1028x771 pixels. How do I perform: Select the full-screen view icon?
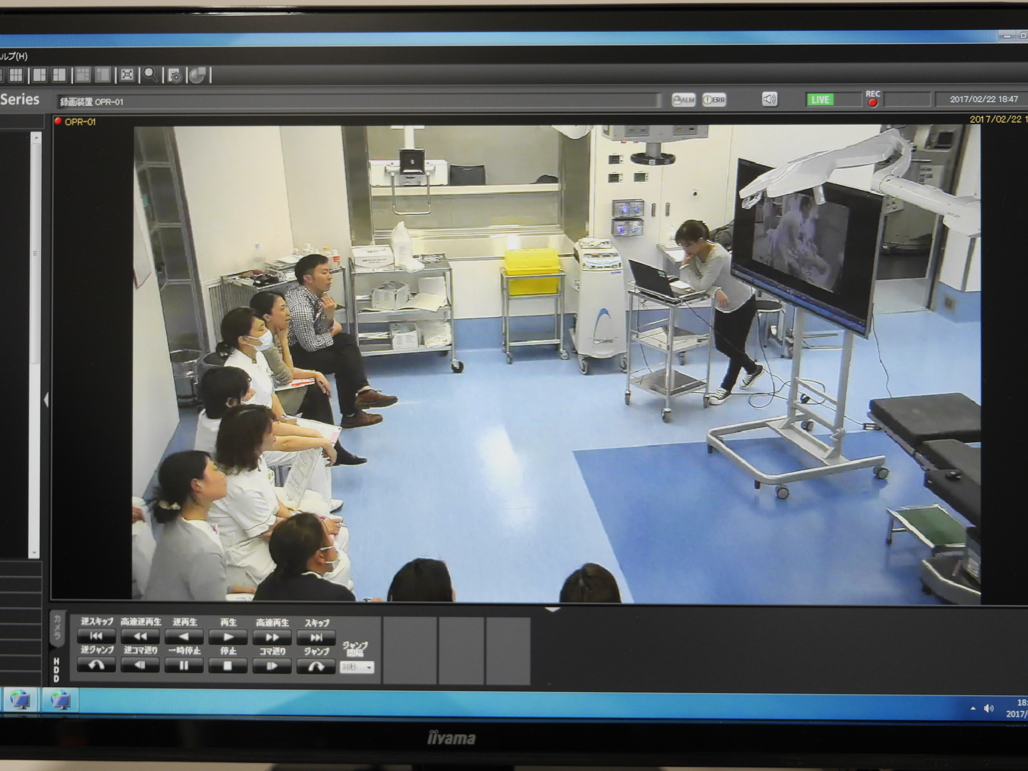pos(127,75)
